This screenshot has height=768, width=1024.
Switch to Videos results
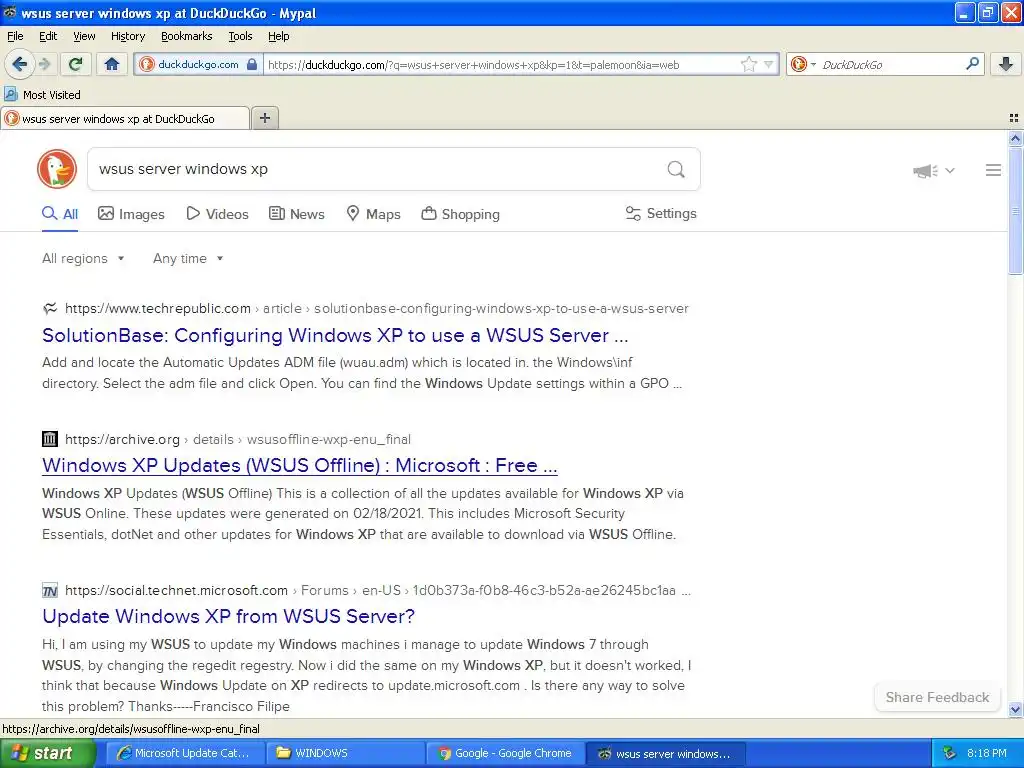[x=217, y=214]
